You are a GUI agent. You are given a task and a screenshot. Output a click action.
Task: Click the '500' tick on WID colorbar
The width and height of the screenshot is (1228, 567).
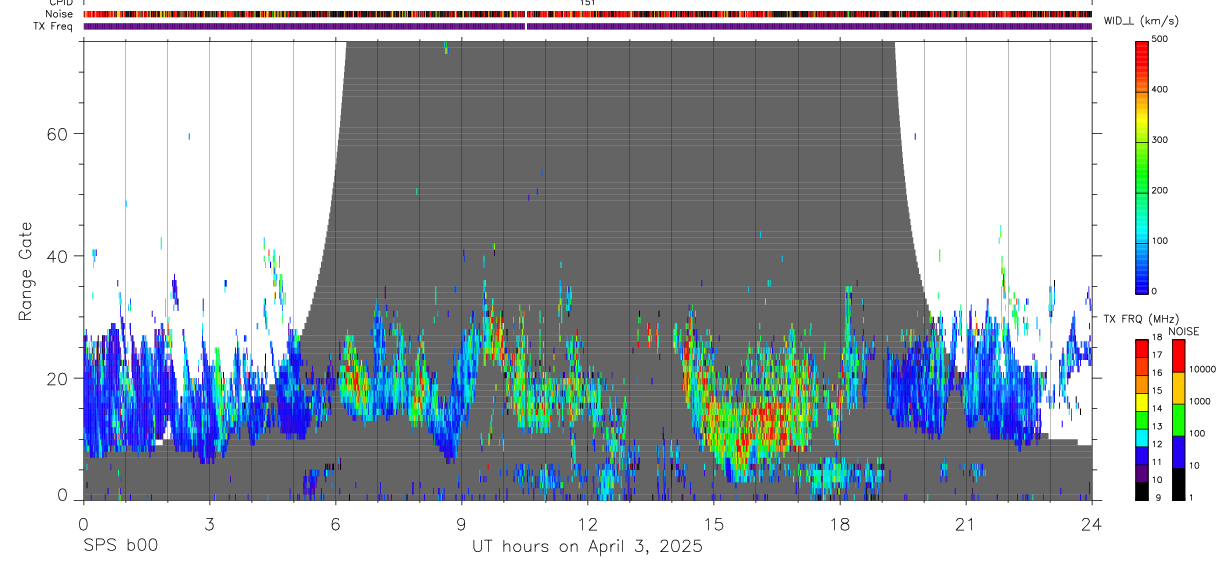(1160, 40)
